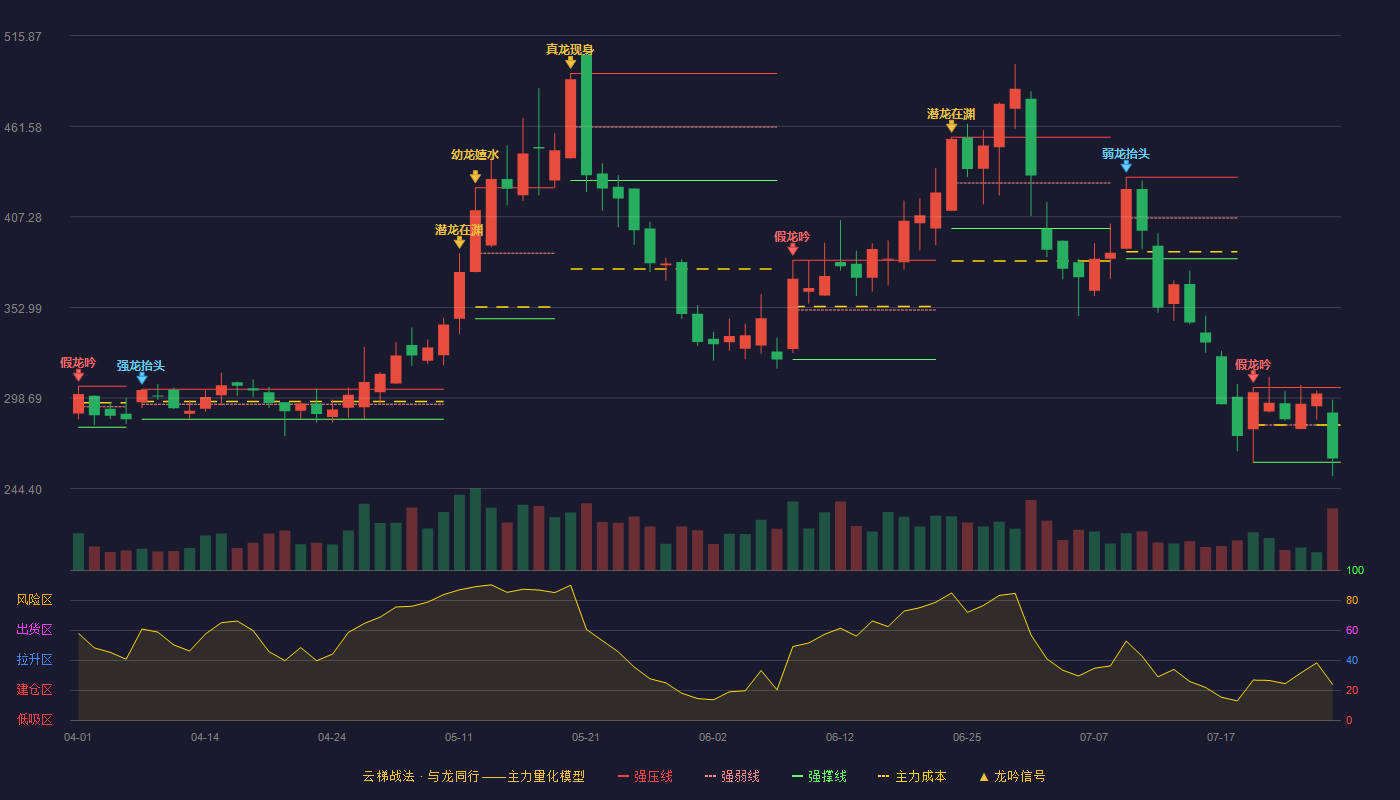
Task: Toggle the 强压线 legend series
Action: pyautogui.click(x=645, y=776)
